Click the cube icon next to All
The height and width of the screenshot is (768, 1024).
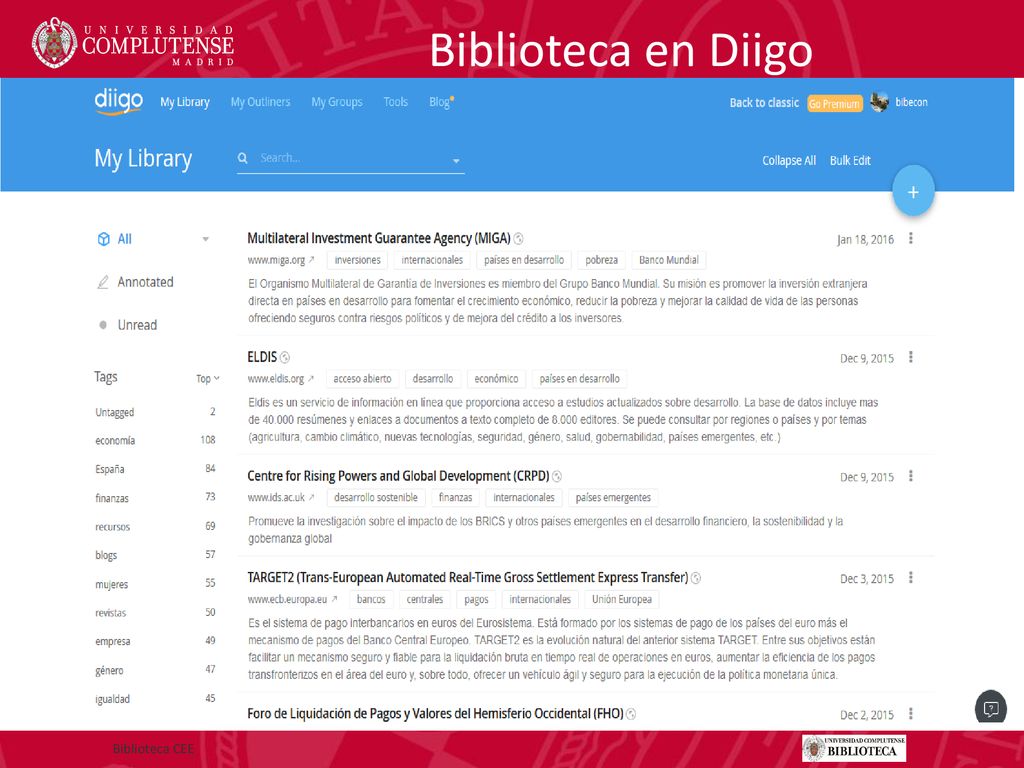tap(103, 239)
